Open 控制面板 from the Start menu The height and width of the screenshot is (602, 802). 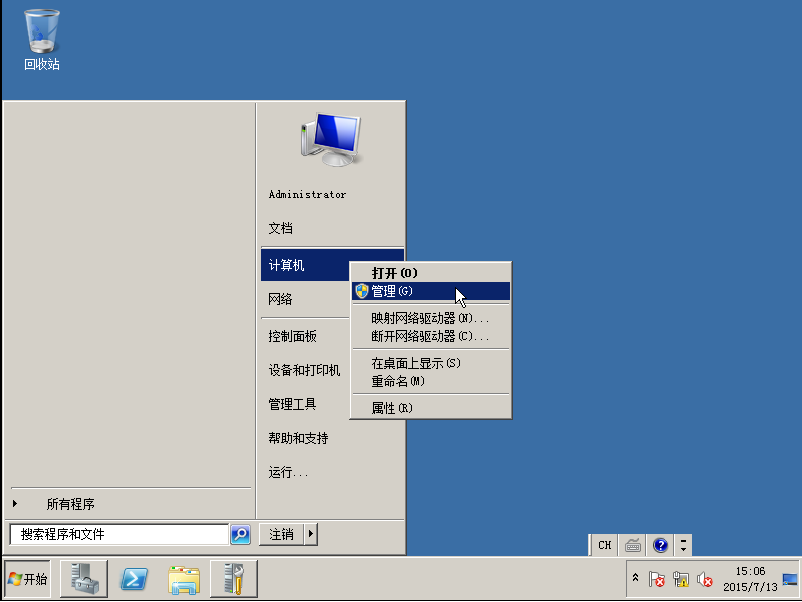[x=293, y=336]
